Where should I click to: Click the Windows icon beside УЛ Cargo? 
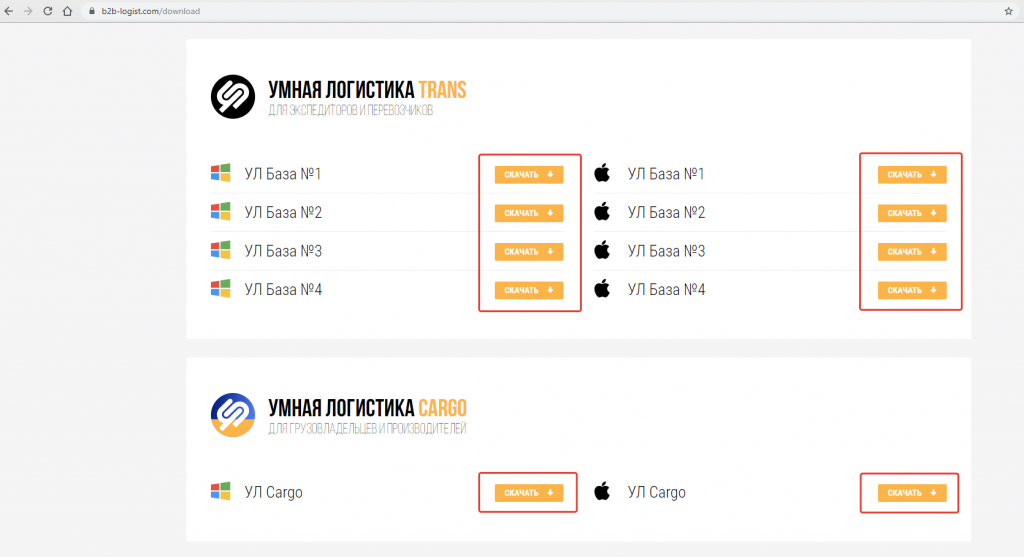pos(221,491)
